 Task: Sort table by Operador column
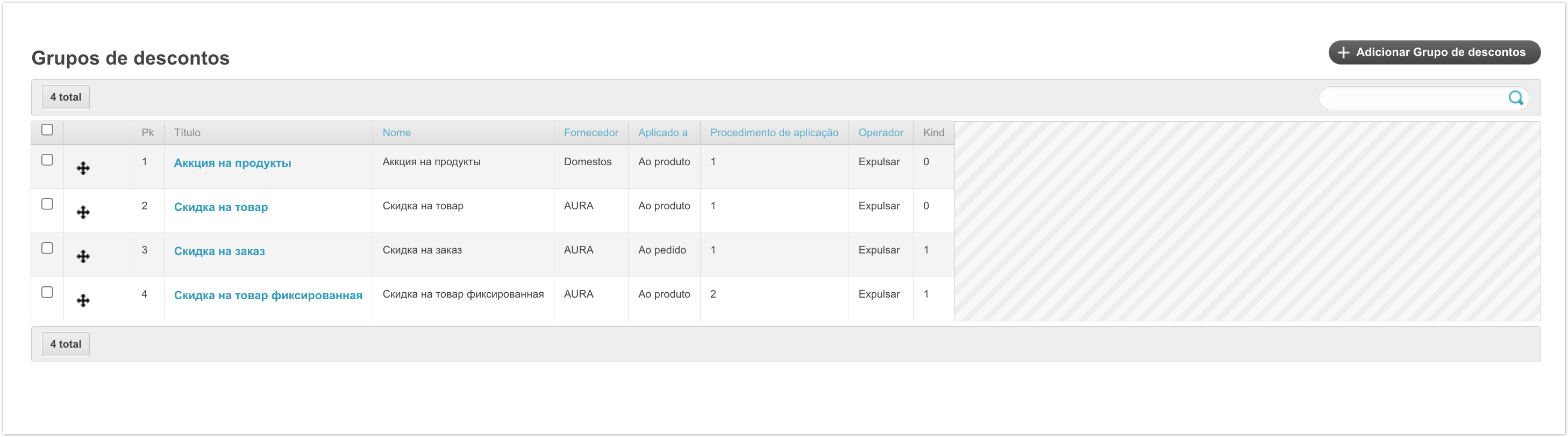pos(880,133)
